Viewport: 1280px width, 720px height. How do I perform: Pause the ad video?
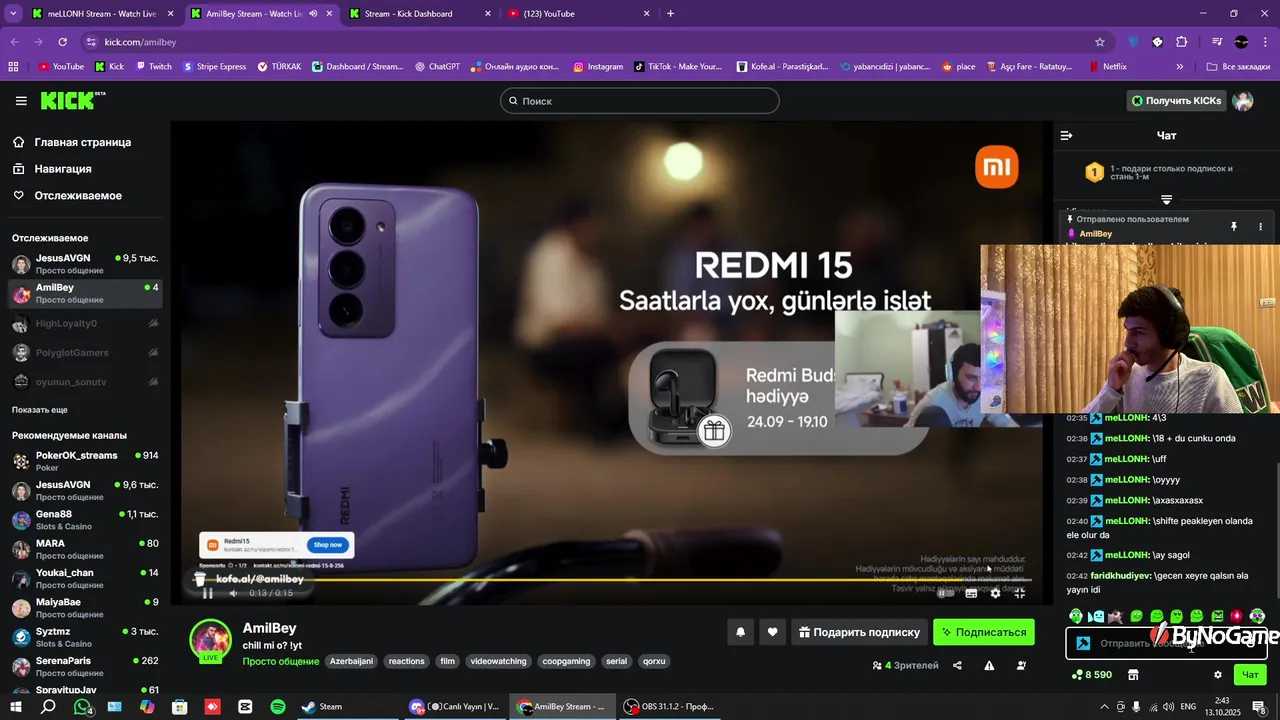click(208, 593)
